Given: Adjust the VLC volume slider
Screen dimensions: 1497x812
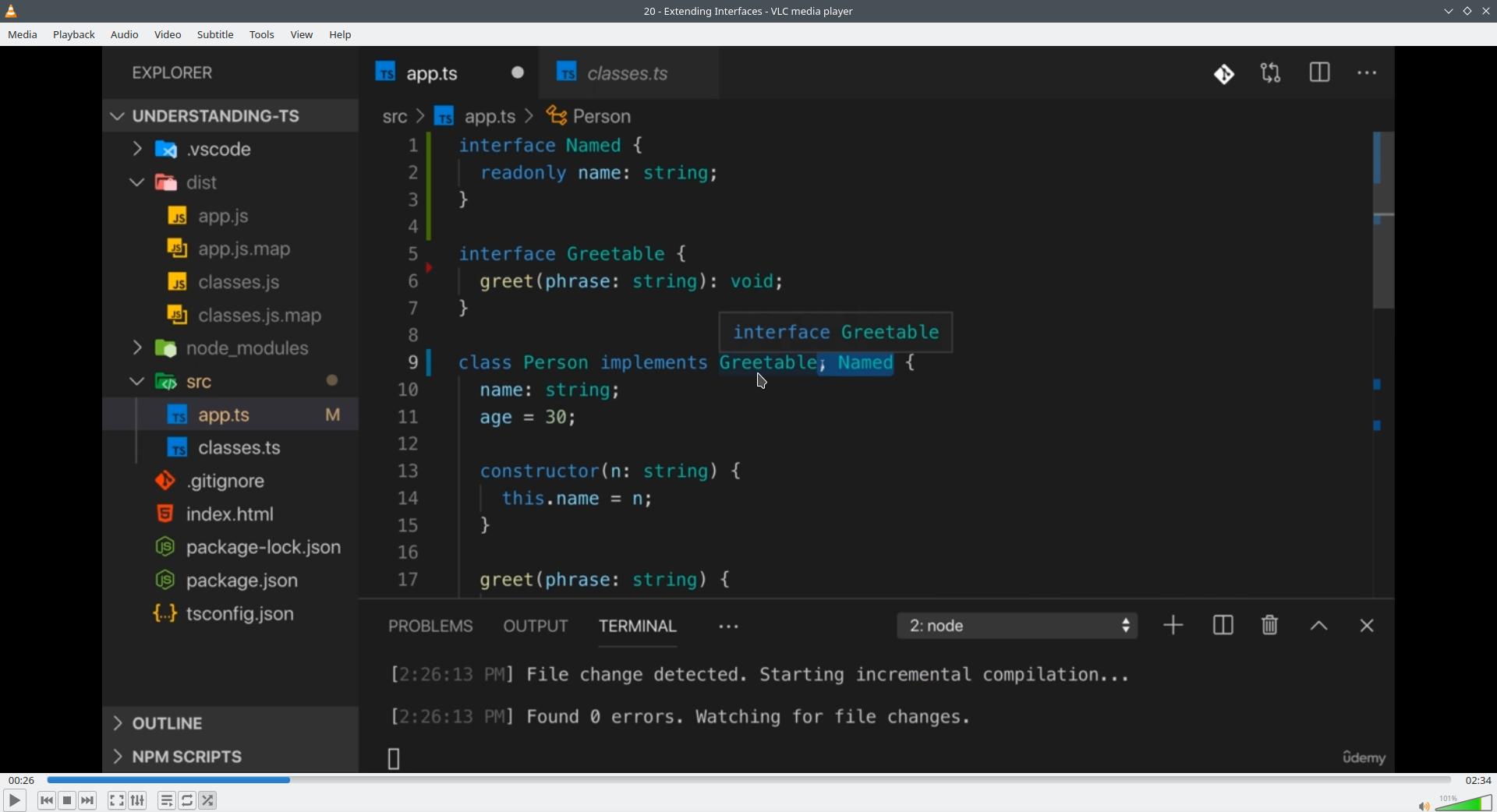Looking at the screenshot, I should (1463, 803).
